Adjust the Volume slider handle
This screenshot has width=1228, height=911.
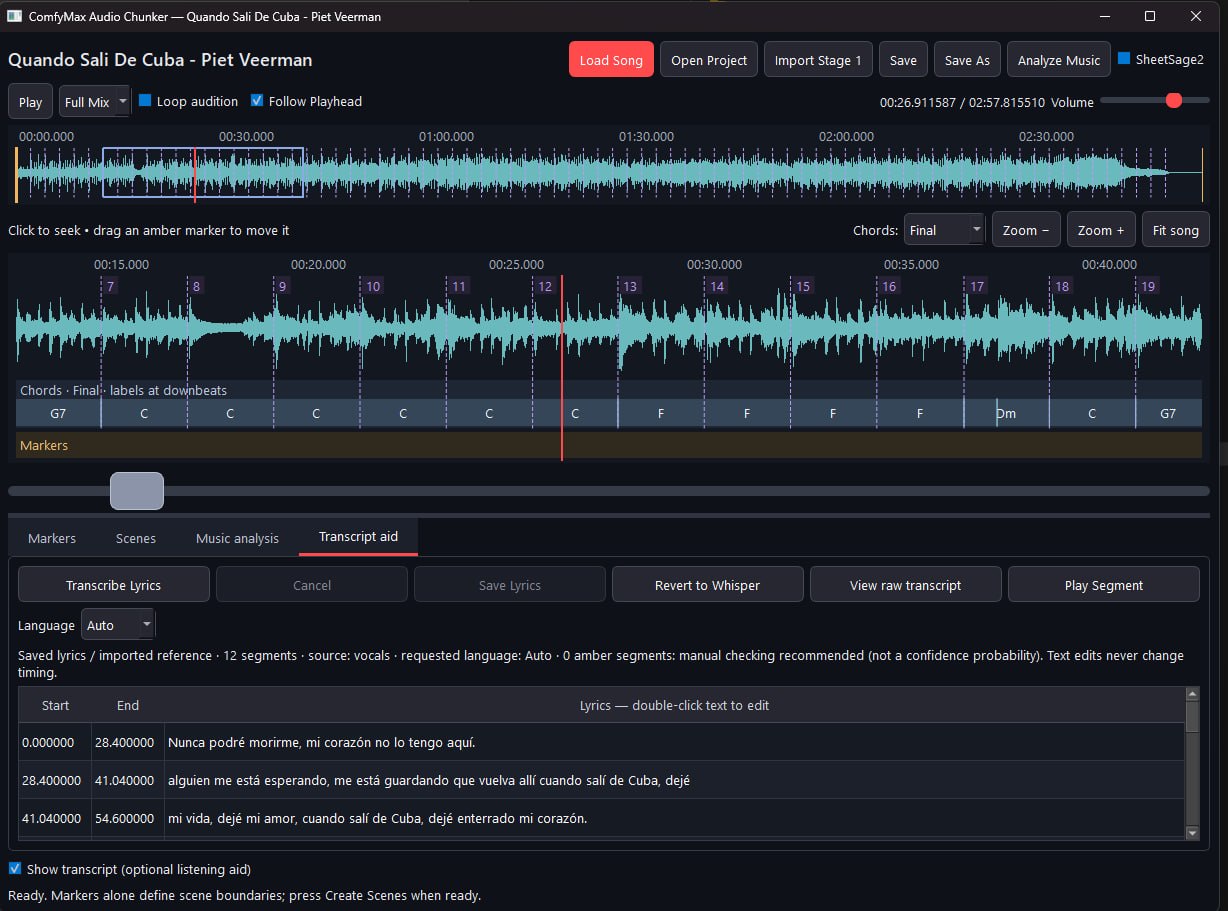click(x=1174, y=100)
